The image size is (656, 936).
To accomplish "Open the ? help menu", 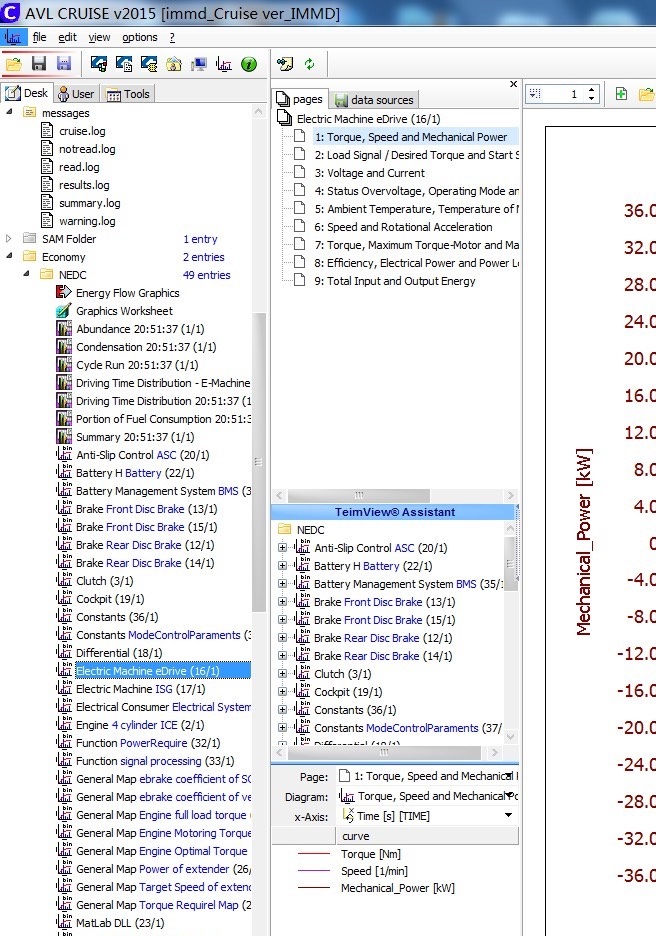I will [x=172, y=37].
